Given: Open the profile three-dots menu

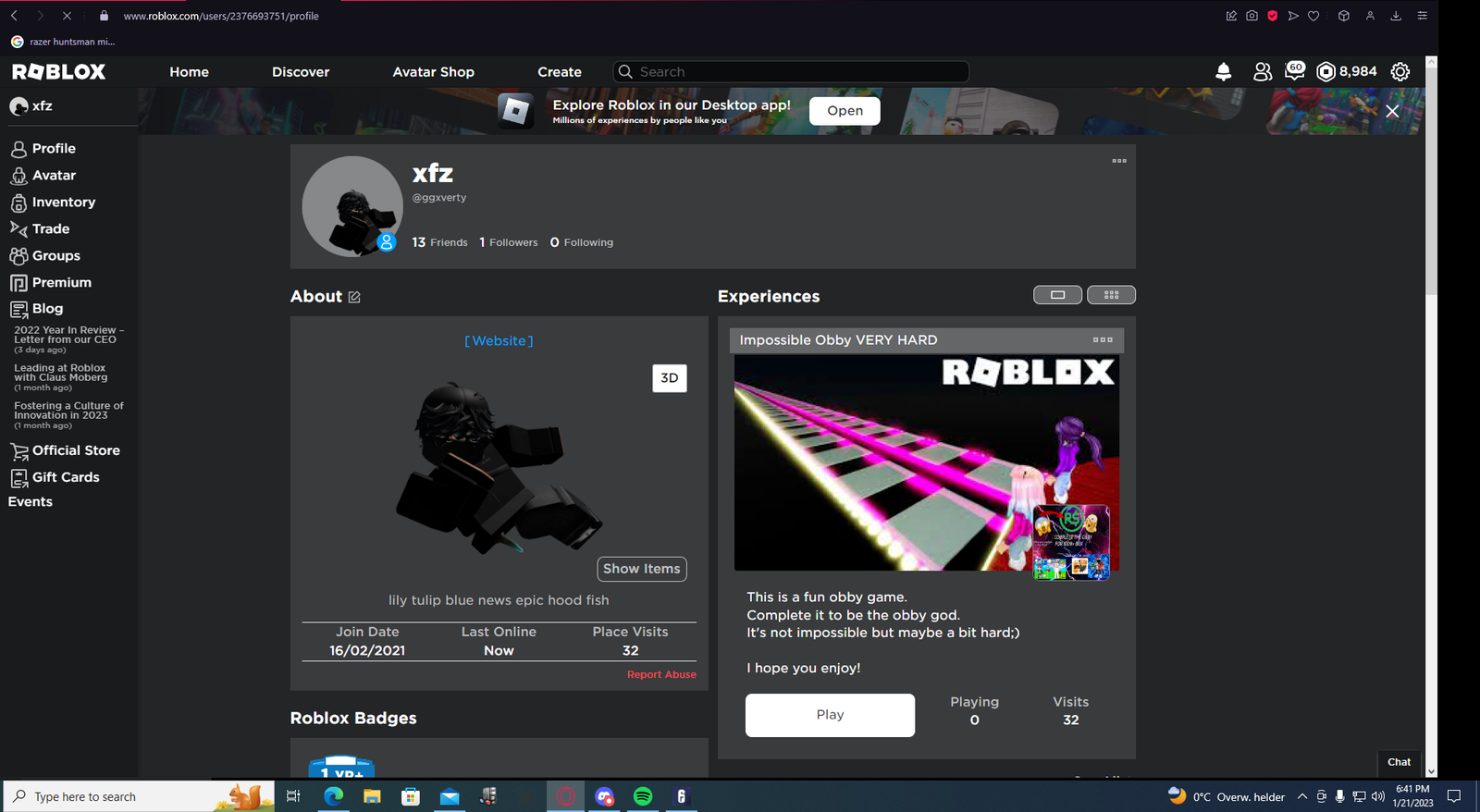Looking at the screenshot, I should tap(1119, 161).
